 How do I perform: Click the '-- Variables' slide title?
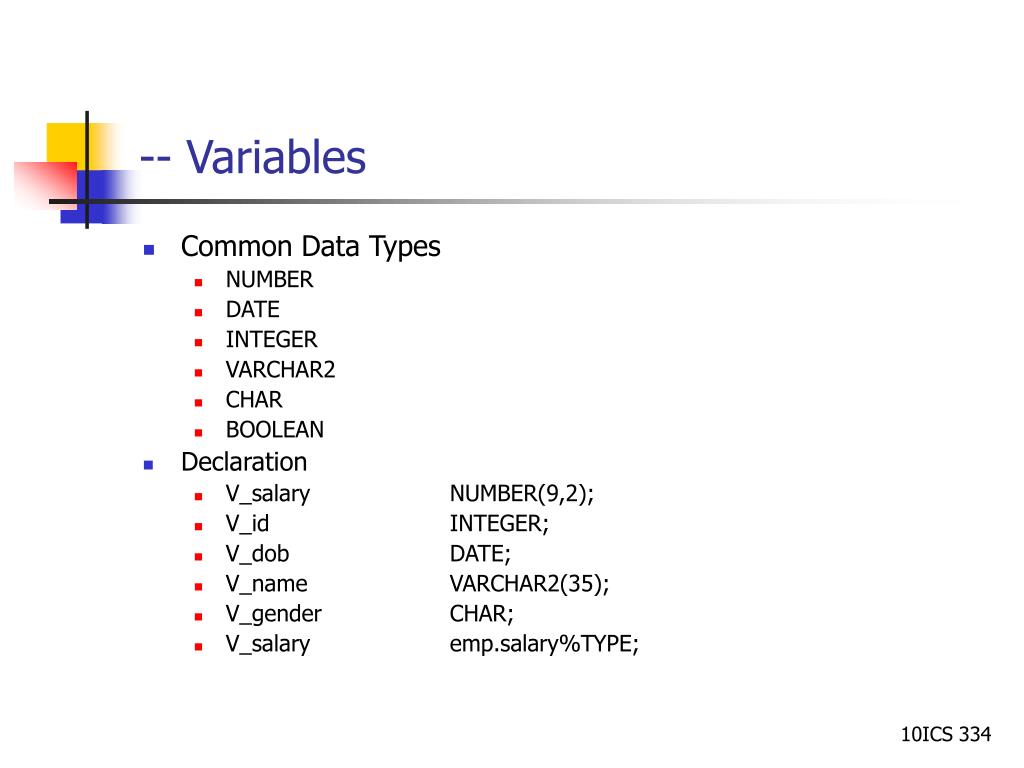[253, 157]
